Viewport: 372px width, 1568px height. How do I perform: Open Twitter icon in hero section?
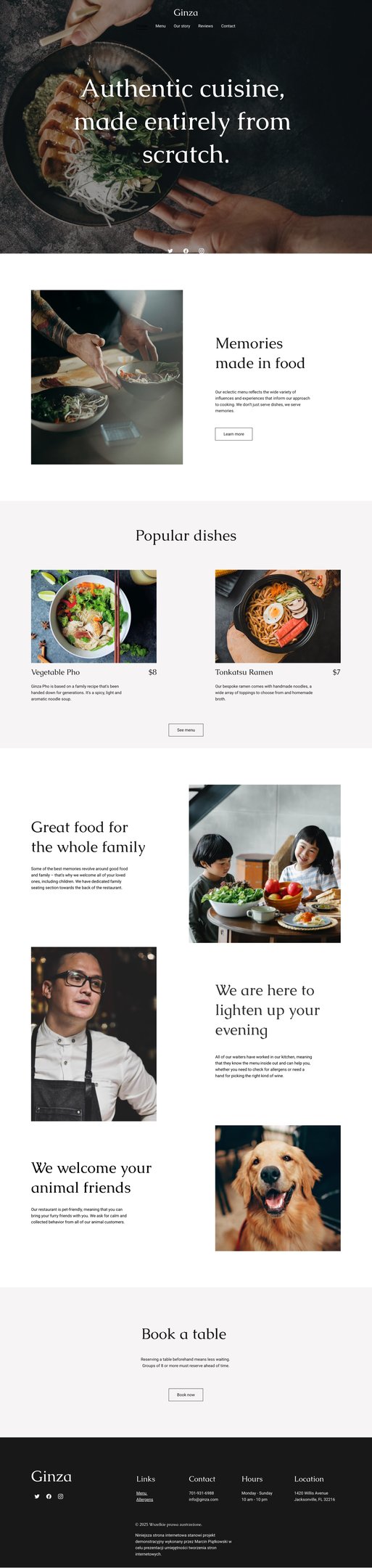170,250
